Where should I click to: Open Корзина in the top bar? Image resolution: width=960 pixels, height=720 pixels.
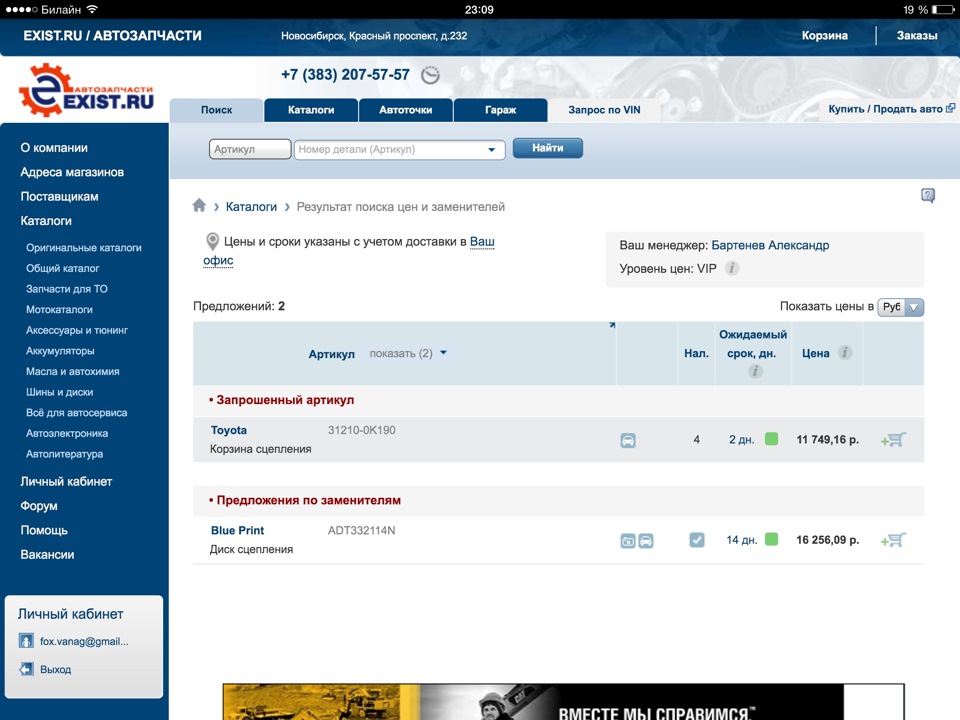pyautogui.click(x=824, y=36)
